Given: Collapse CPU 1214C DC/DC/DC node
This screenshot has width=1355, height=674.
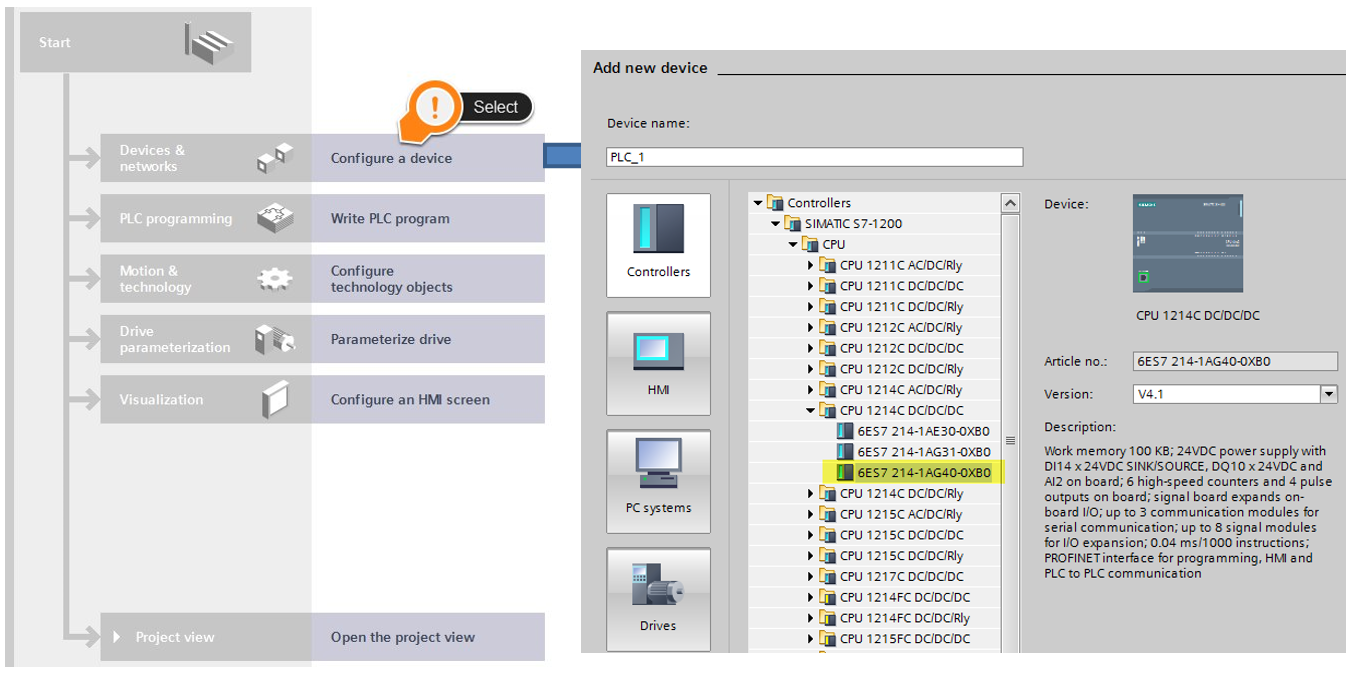Looking at the screenshot, I should pyautogui.click(x=811, y=411).
